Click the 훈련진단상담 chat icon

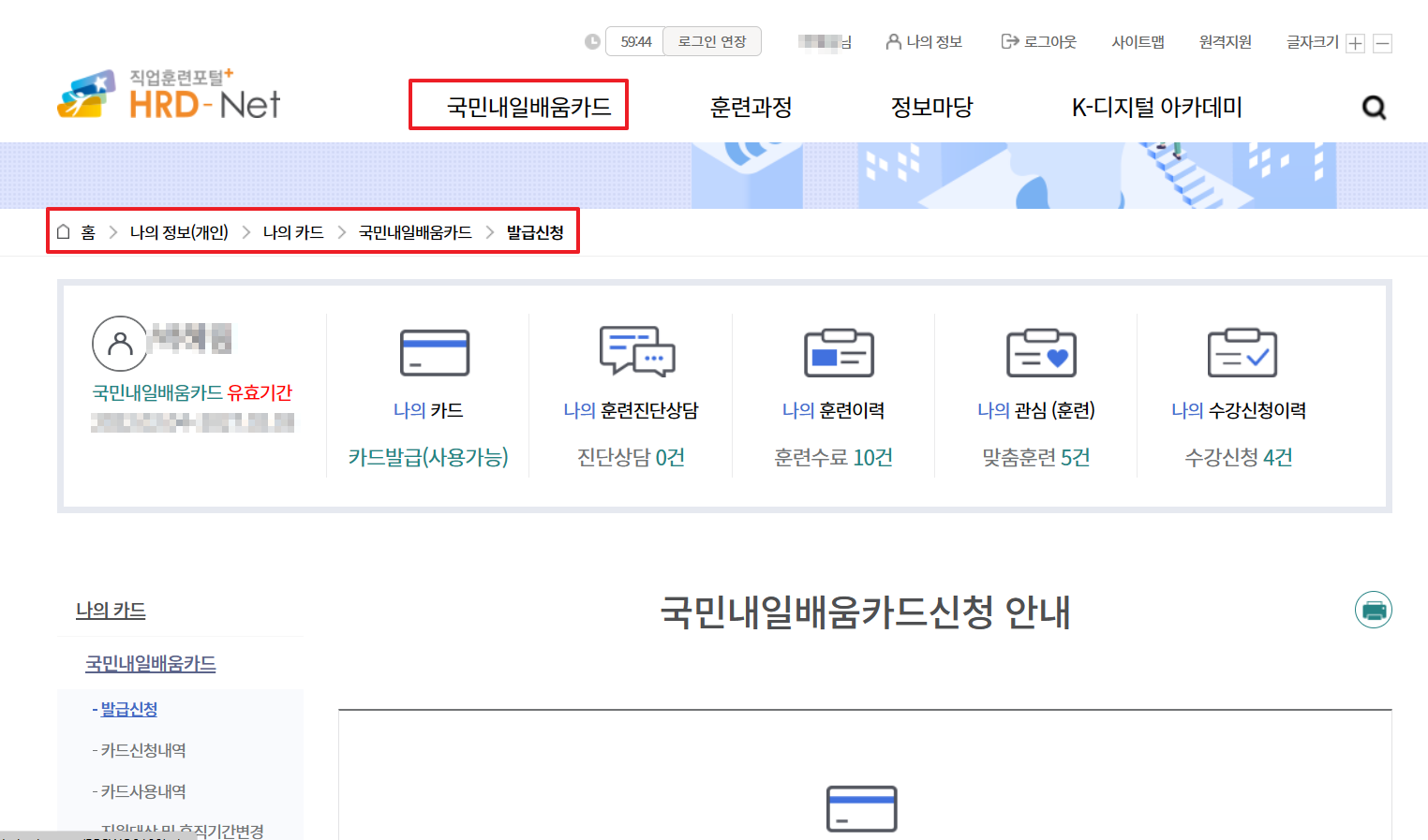(x=637, y=351)
